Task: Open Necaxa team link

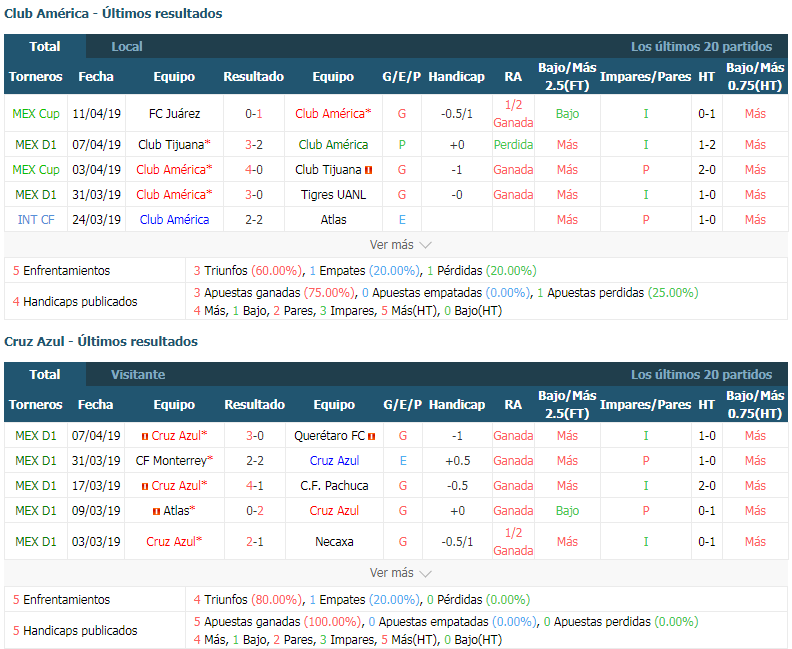Action: pyautogui.click(x=334, y=541)
